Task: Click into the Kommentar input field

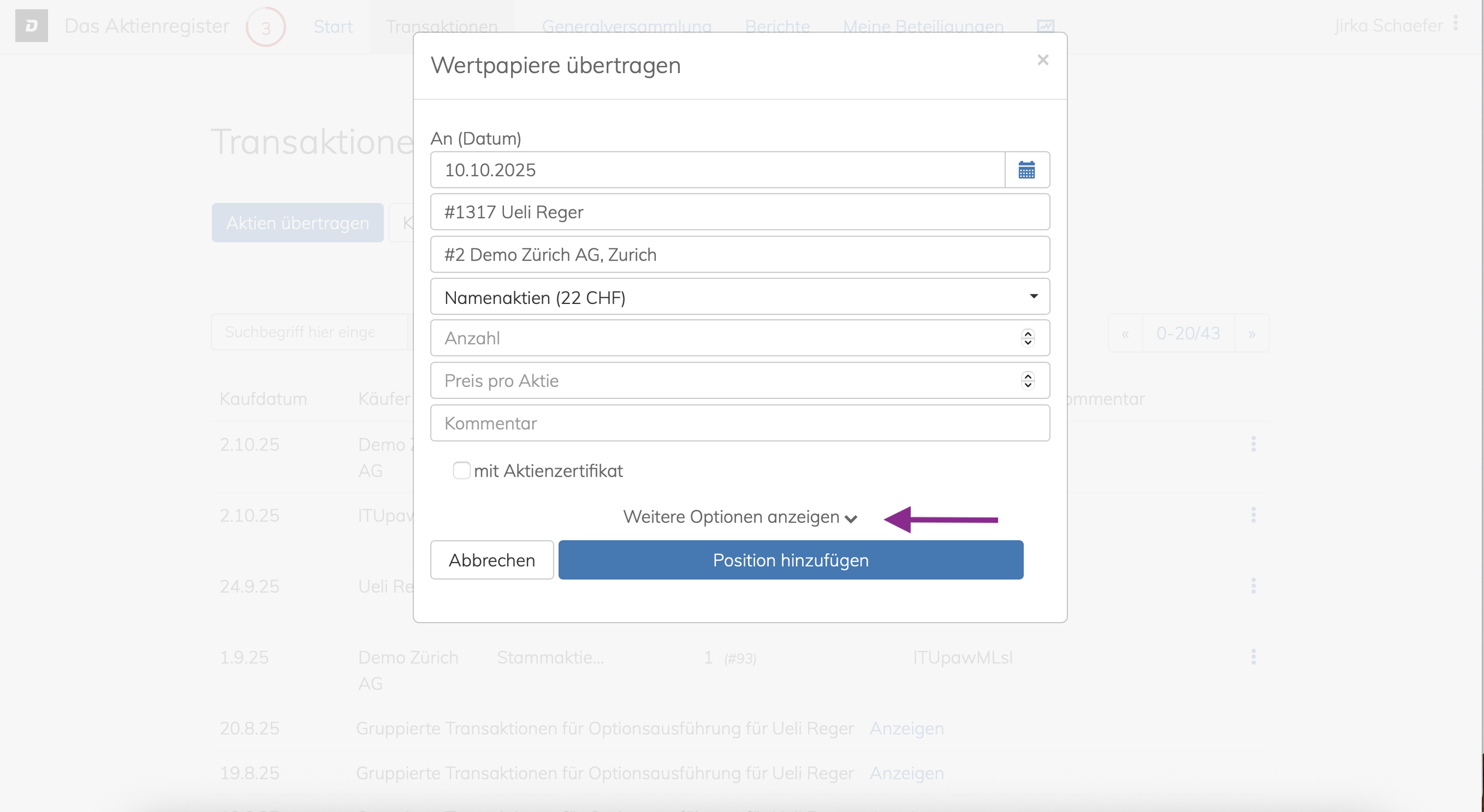Action: [740, 423]
